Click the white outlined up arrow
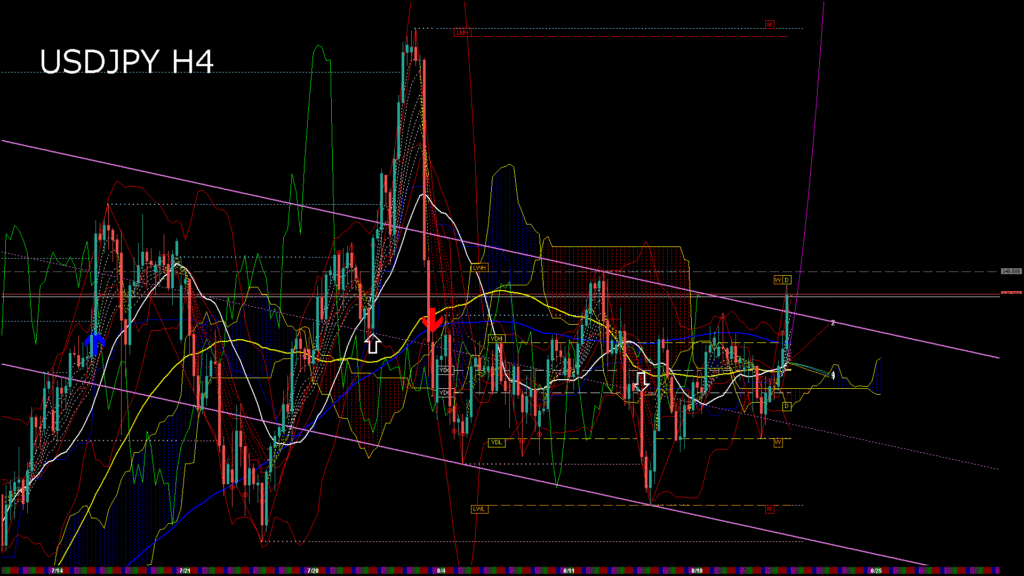Image resolution: width=1024 pixels, height=576 pixels. pos(372,345)
